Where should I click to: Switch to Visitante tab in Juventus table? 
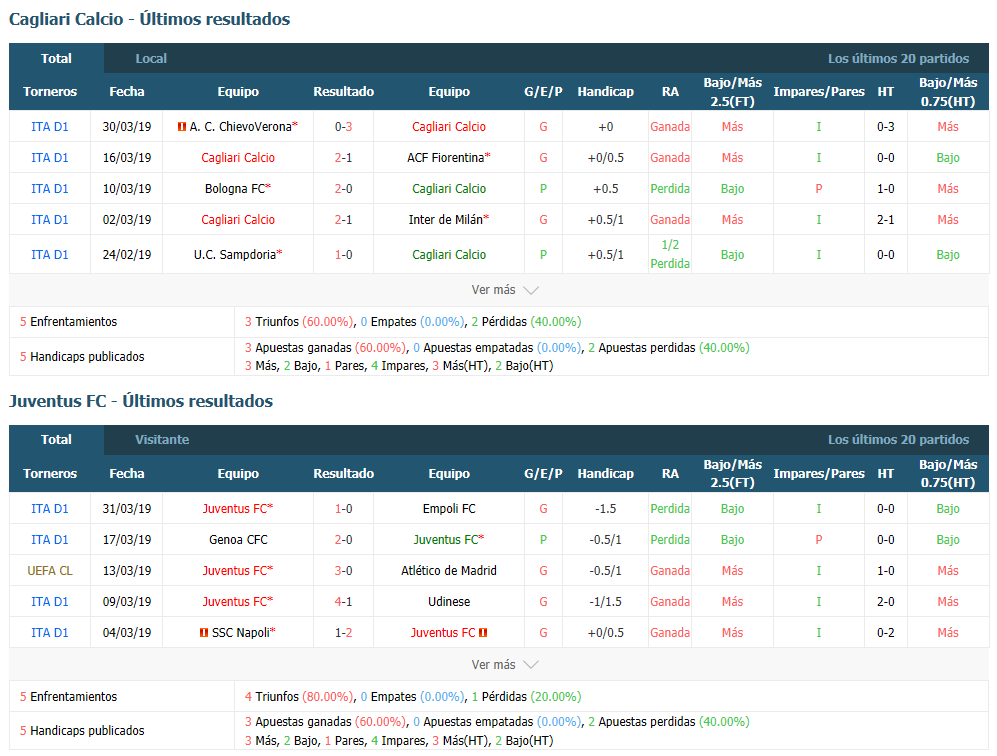[x=162, y=440]
